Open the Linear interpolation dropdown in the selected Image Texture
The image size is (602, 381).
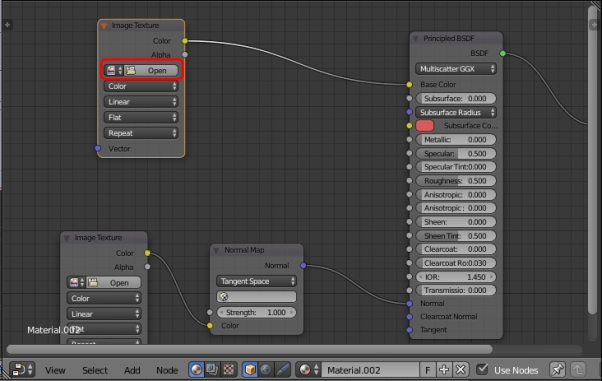click(x=141, y=102)
